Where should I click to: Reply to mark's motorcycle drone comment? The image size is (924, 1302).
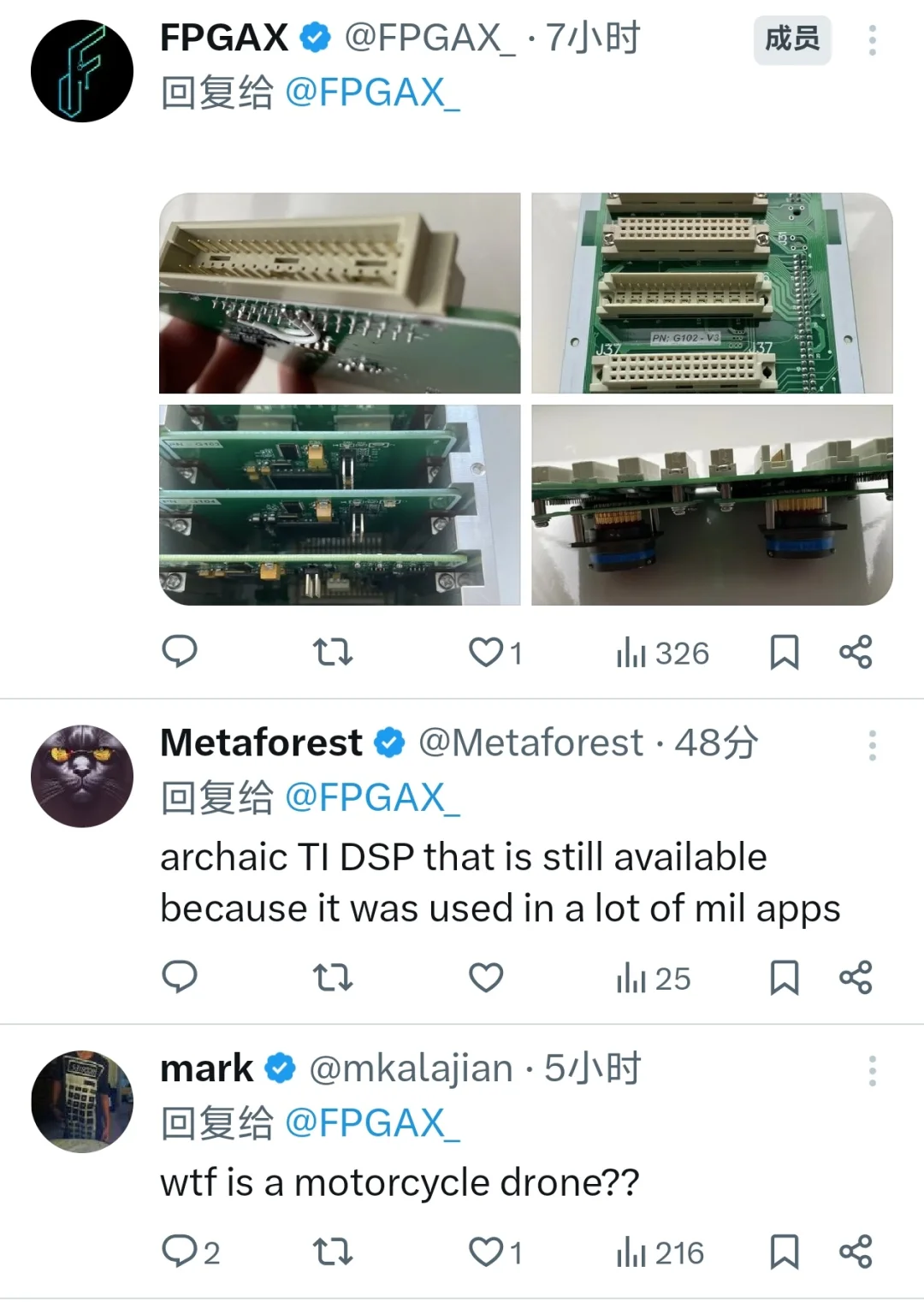pos(180,1252)
